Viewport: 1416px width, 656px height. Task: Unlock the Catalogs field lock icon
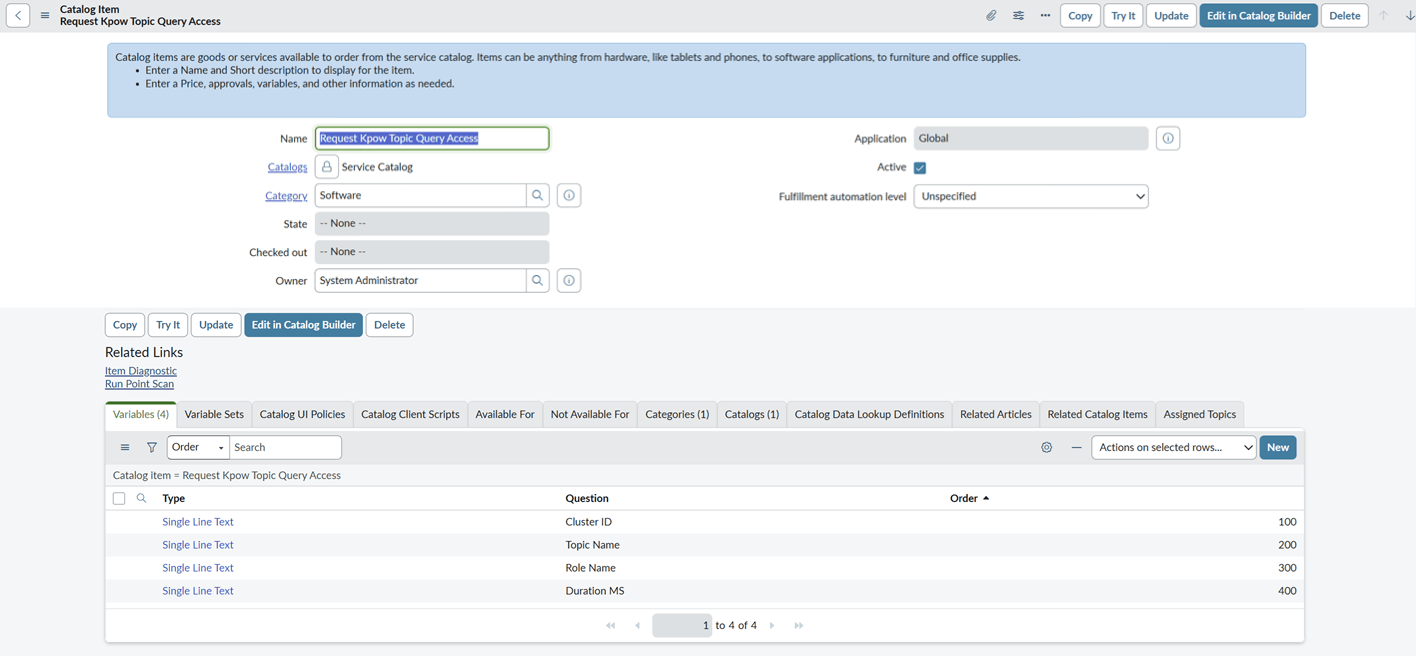326,167
